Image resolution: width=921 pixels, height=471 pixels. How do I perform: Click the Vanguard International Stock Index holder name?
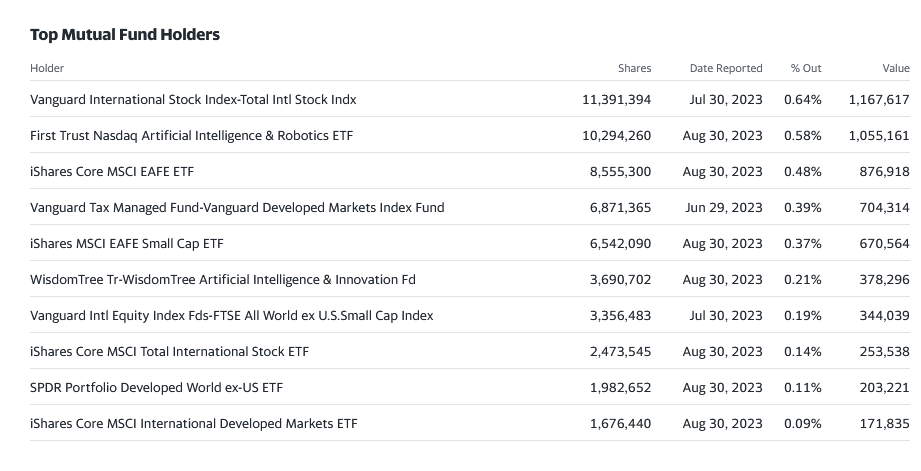pos(193,99)
